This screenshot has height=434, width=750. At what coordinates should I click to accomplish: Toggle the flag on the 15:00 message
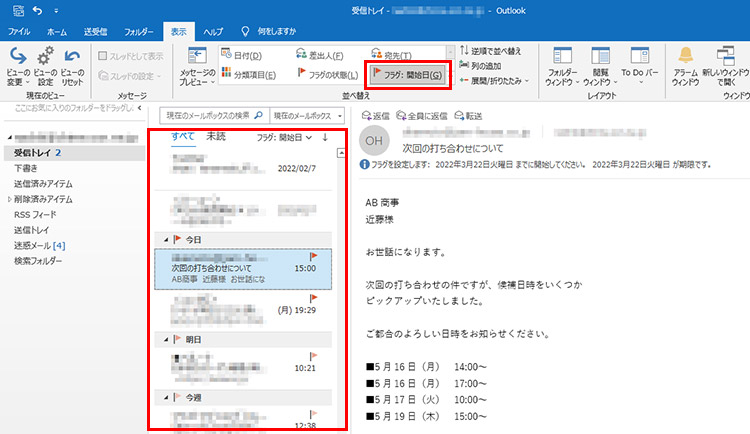click(315, 256)
